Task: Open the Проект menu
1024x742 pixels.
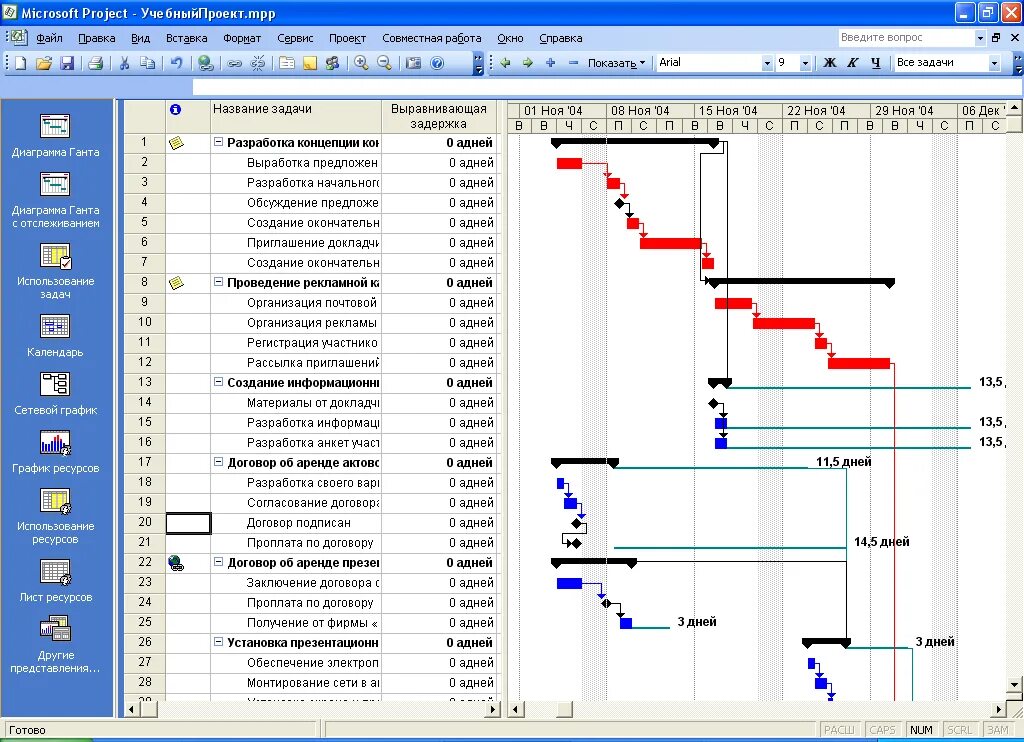Action: 347,38
